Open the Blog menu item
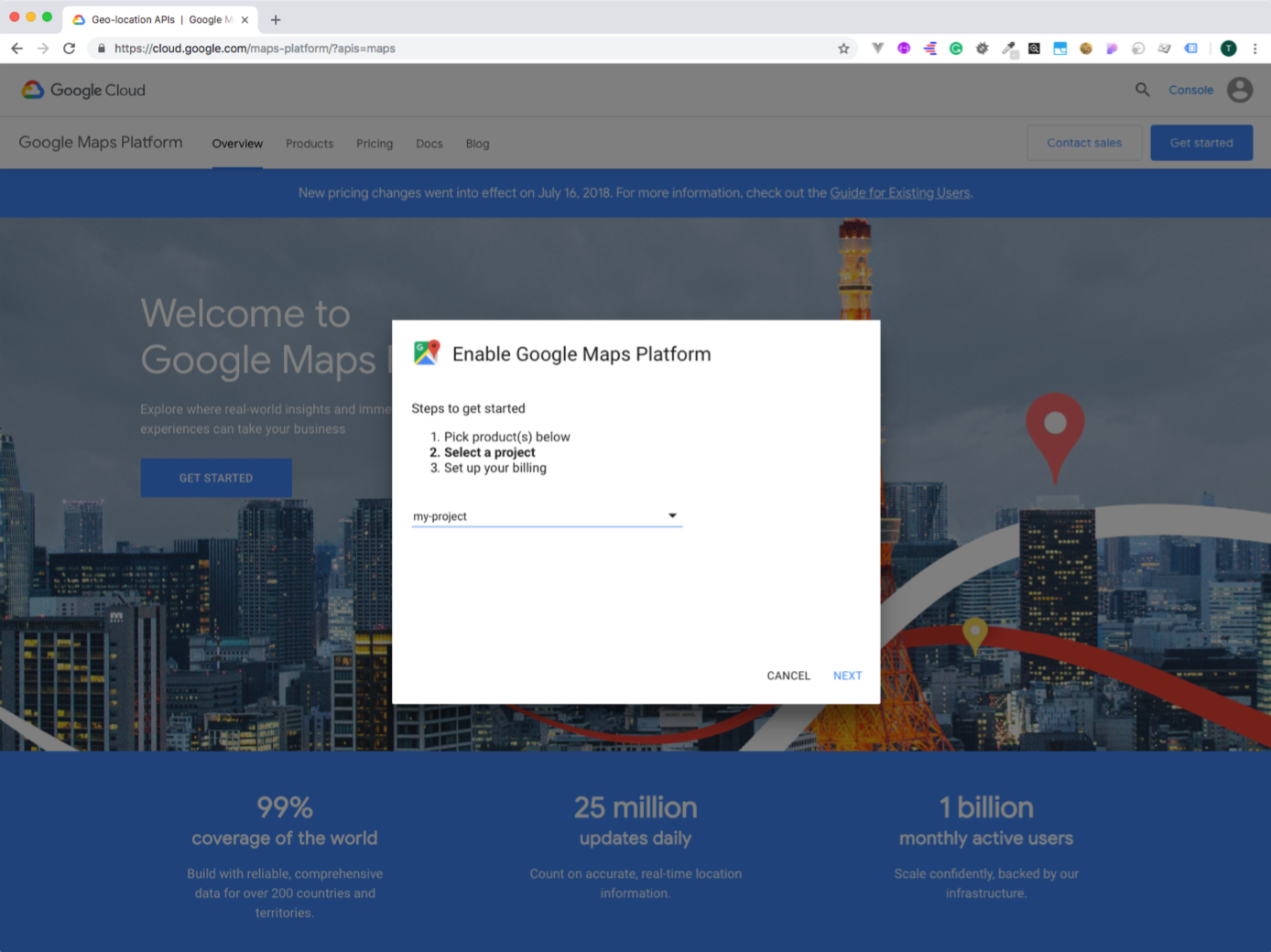The width and height of the screenshot is (1271, 952). (x=477, y=144)
